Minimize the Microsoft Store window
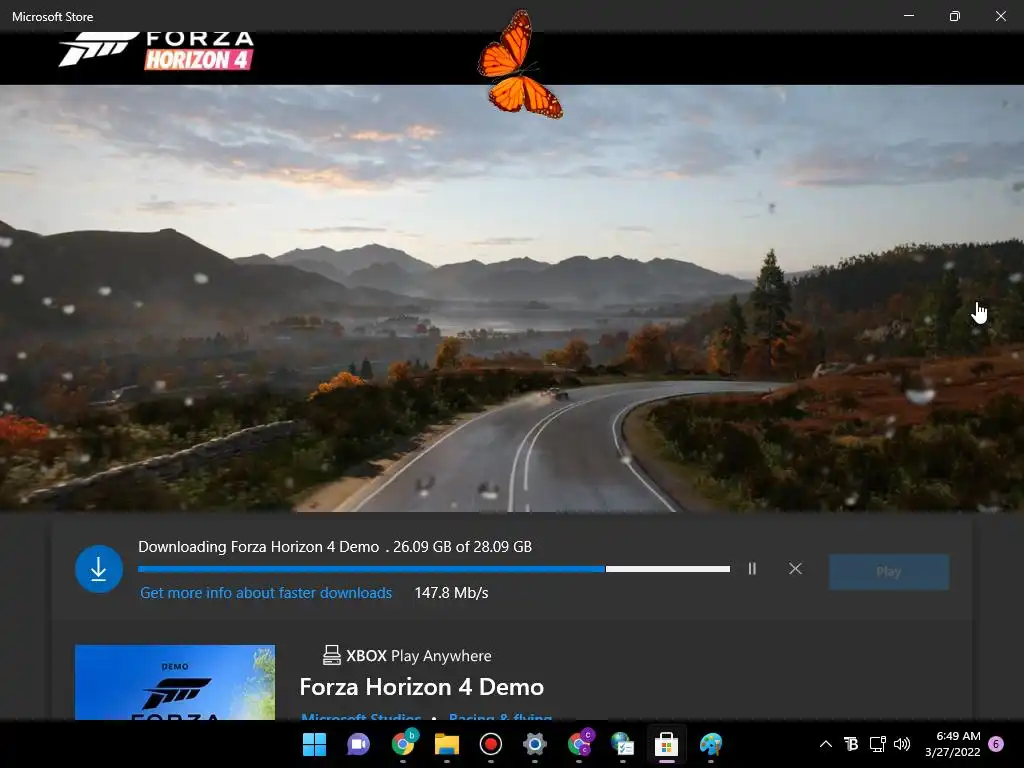Image resolution: width=1024 pixels, height=768 pixels. coord(908,16)
